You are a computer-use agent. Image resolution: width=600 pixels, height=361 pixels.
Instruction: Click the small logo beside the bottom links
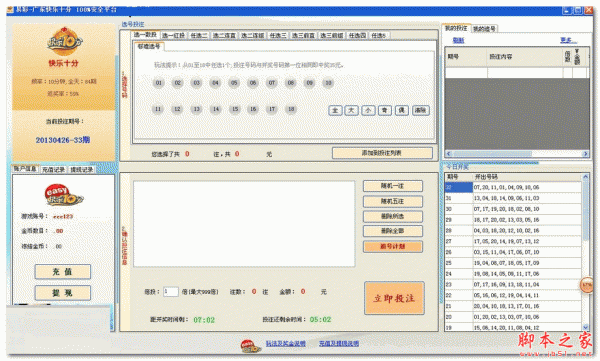(251, 346)
